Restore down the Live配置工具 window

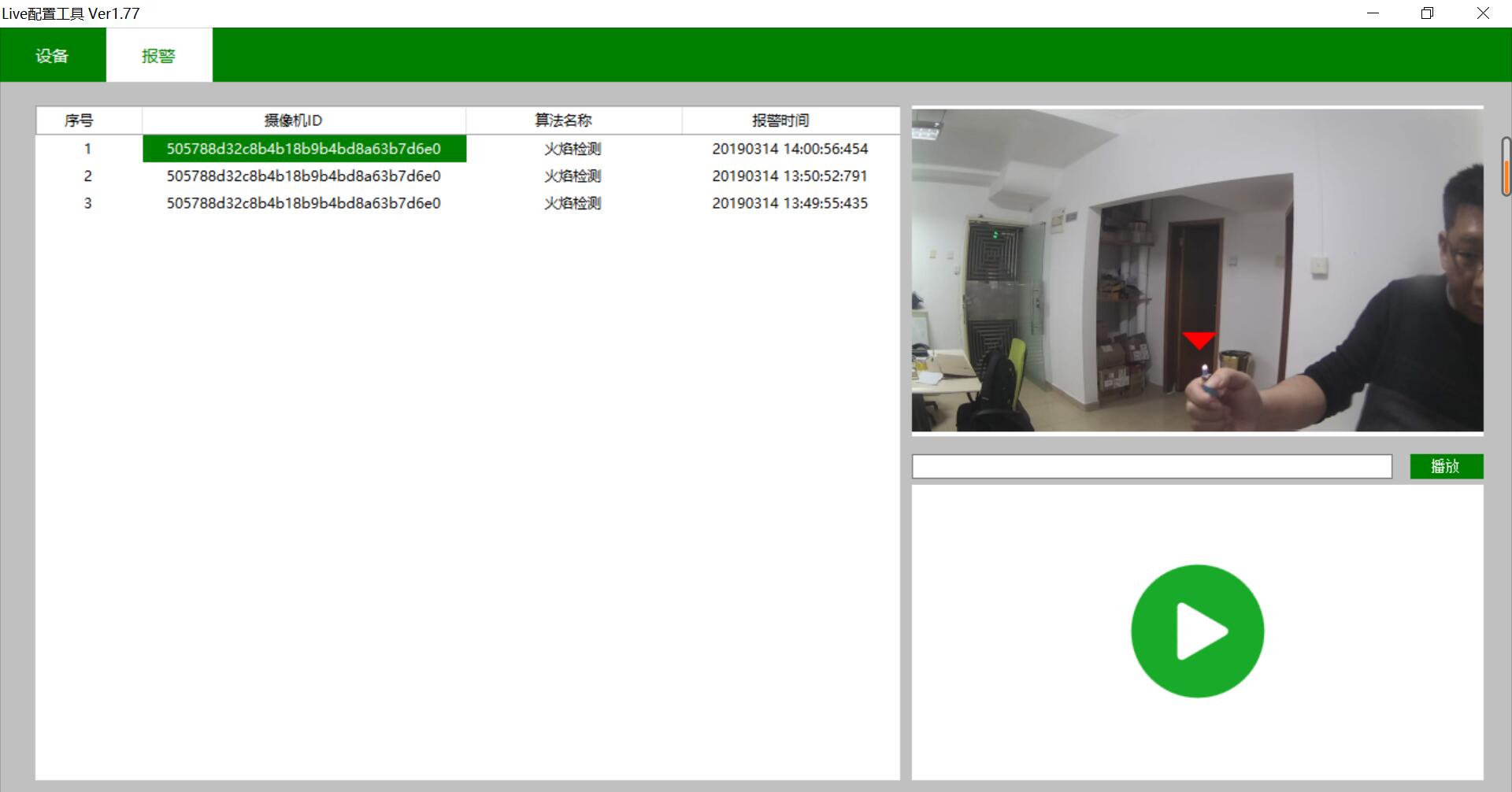1428,13
